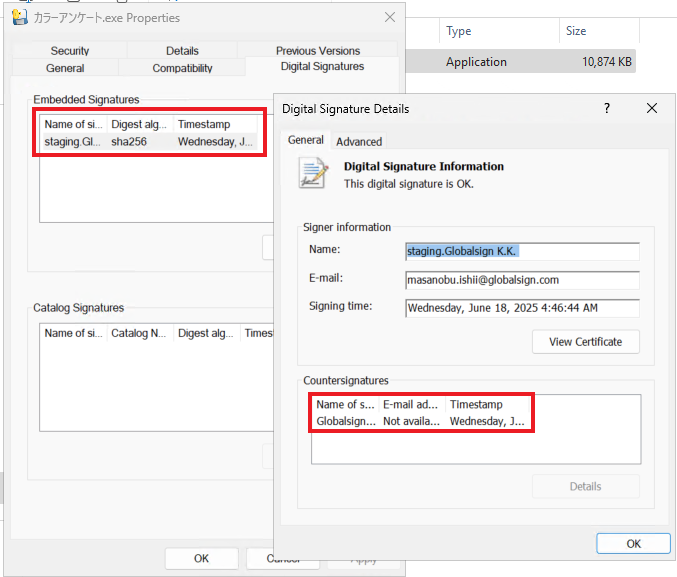The height and width of the screenshot is (577, 677).
Task: Switch to Advanced tab in signature details
Action: click(358, 142)
